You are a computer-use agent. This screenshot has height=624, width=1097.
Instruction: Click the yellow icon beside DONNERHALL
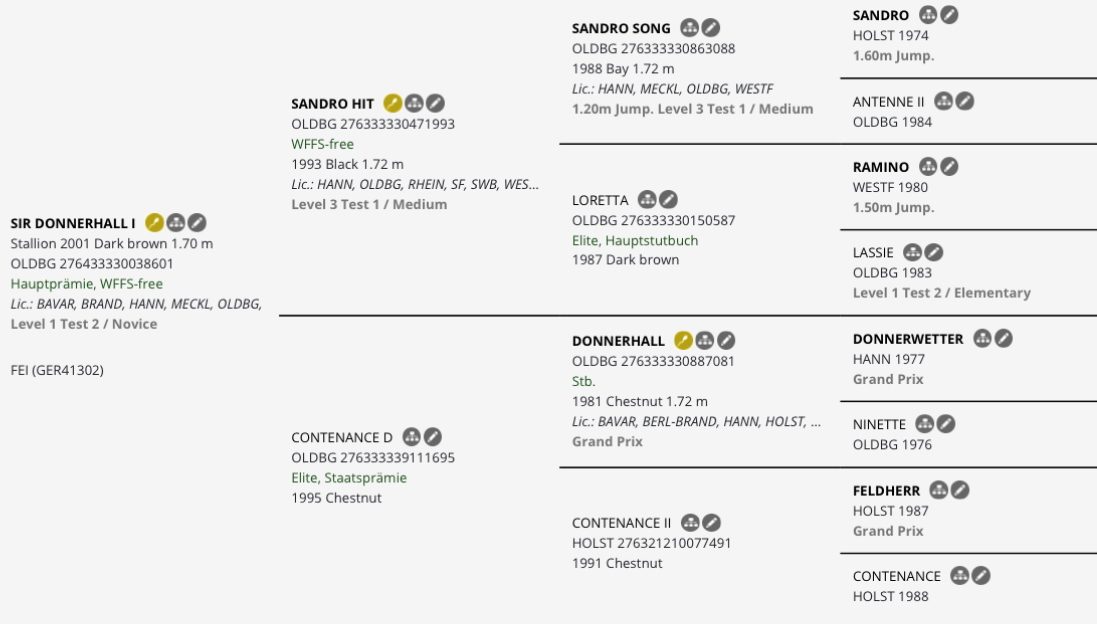point(684,341)
